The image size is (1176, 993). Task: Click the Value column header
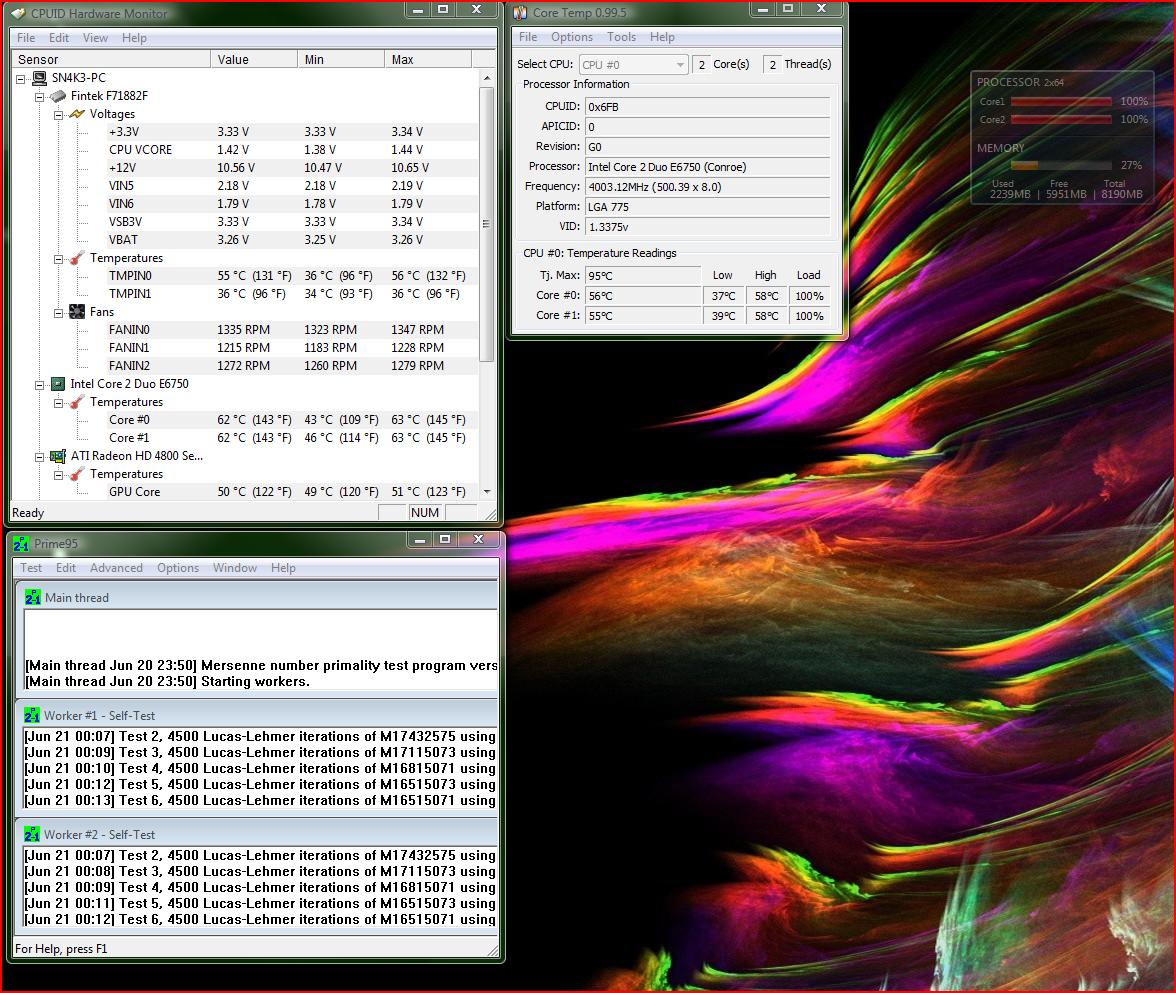click(x=254, y=59)
